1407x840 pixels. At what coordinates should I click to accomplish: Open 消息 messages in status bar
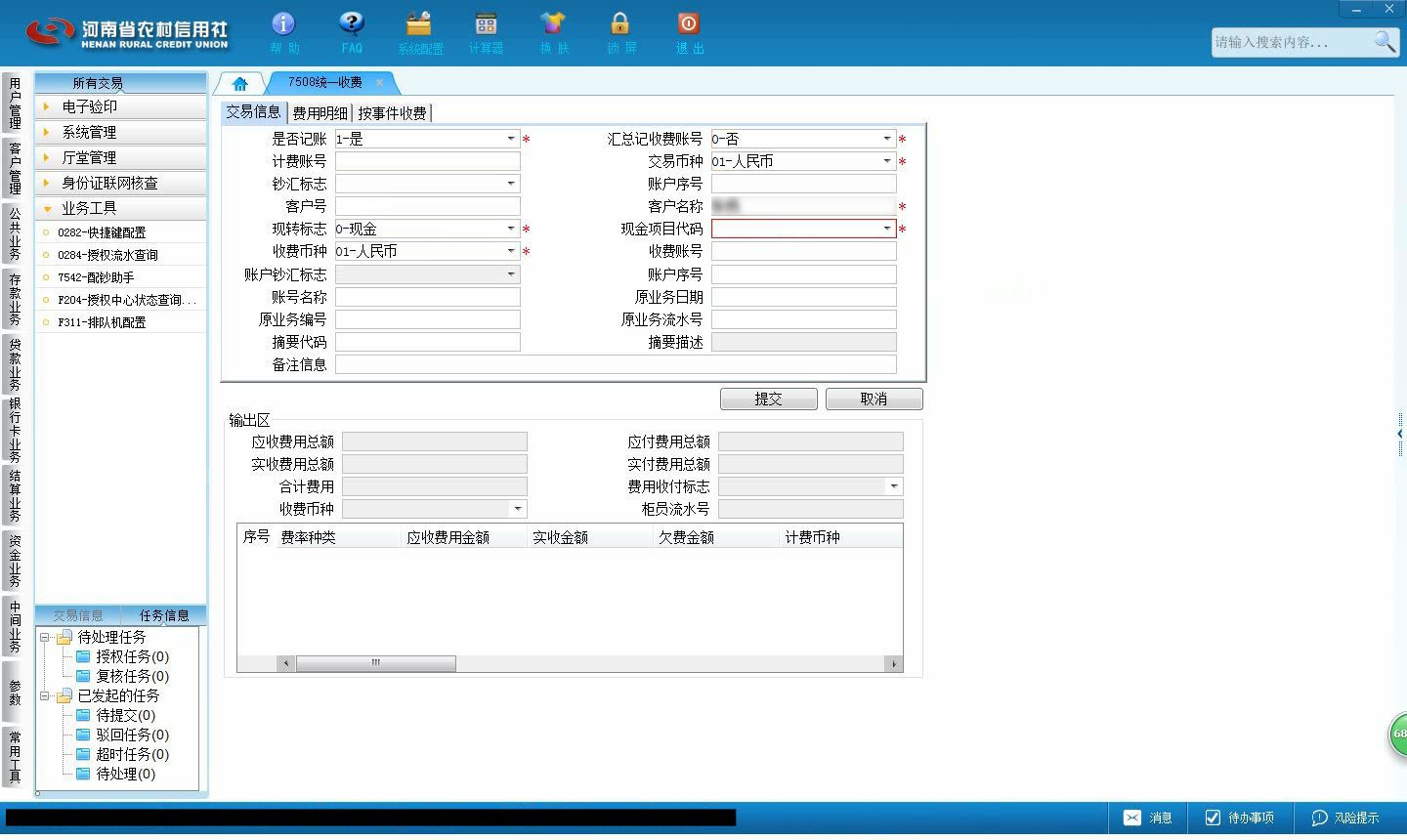click(x=1147, y=818)
